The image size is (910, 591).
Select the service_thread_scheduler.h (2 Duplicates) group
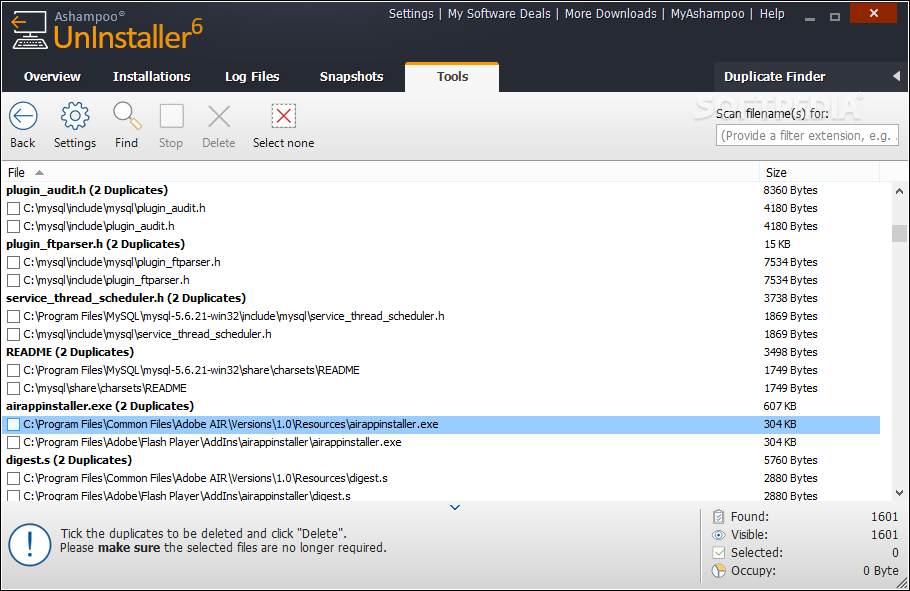pos(126,298)
